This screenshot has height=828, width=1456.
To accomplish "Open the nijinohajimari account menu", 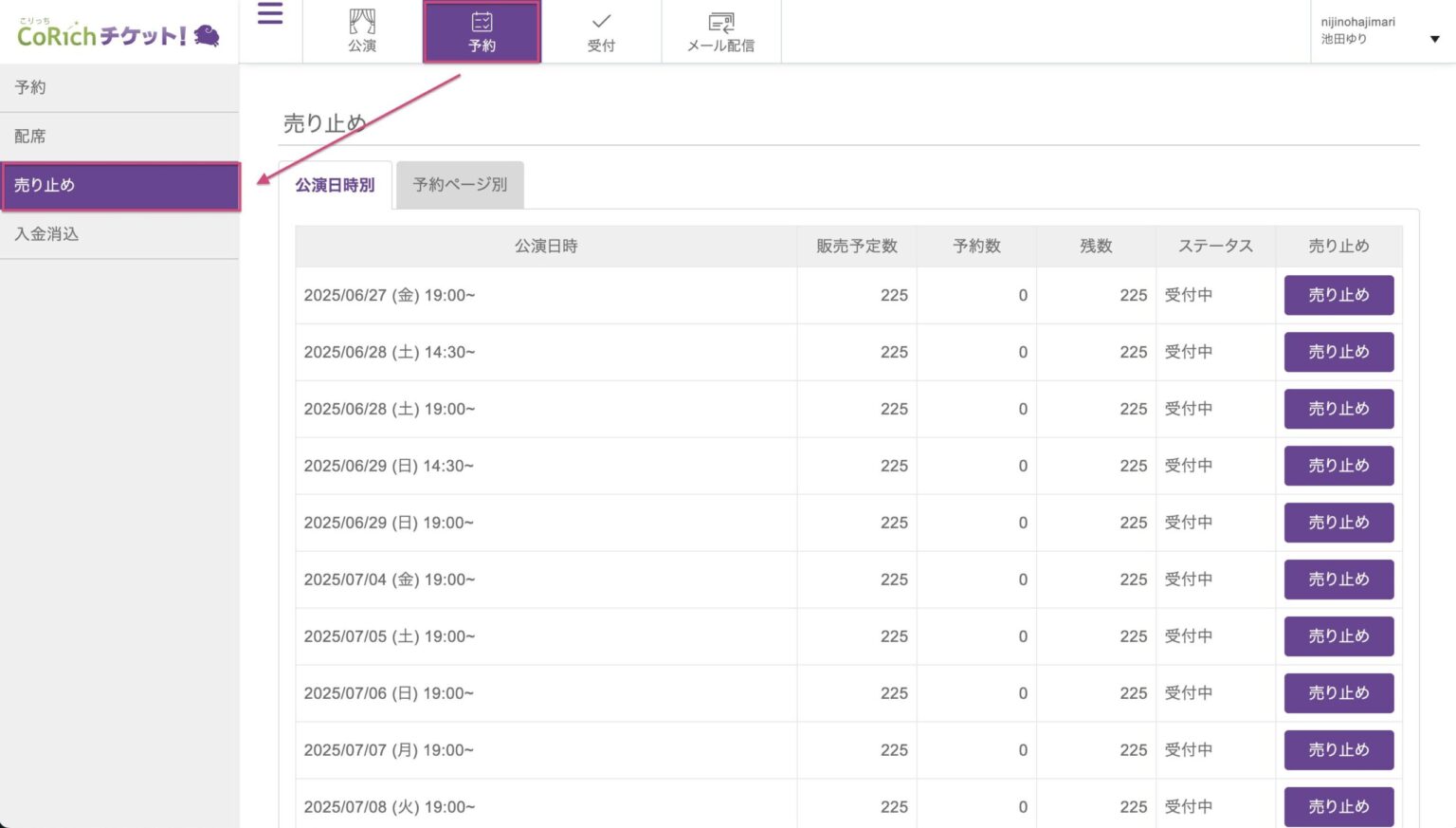I will tap(1357, 30).
